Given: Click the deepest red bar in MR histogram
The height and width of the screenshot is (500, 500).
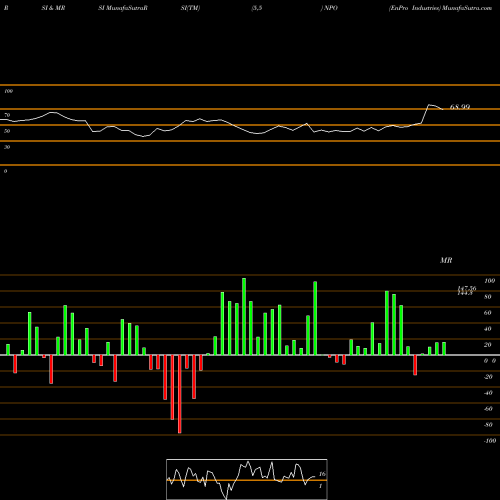Looking at the screenshot, I should click(x=180, y=394).
